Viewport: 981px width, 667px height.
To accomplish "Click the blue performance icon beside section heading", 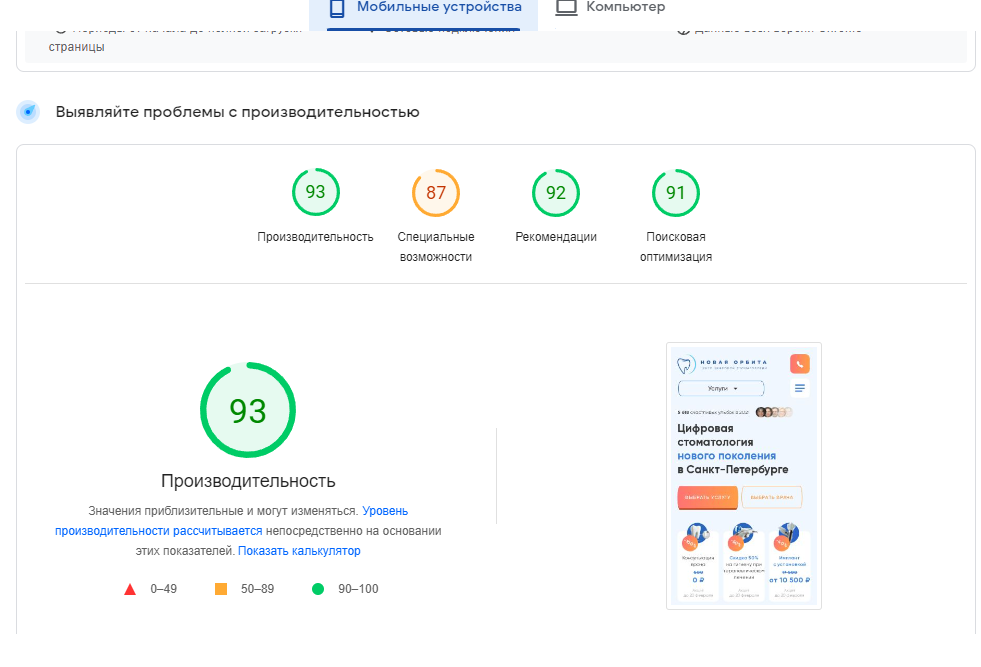I will (x=28, y=112).
